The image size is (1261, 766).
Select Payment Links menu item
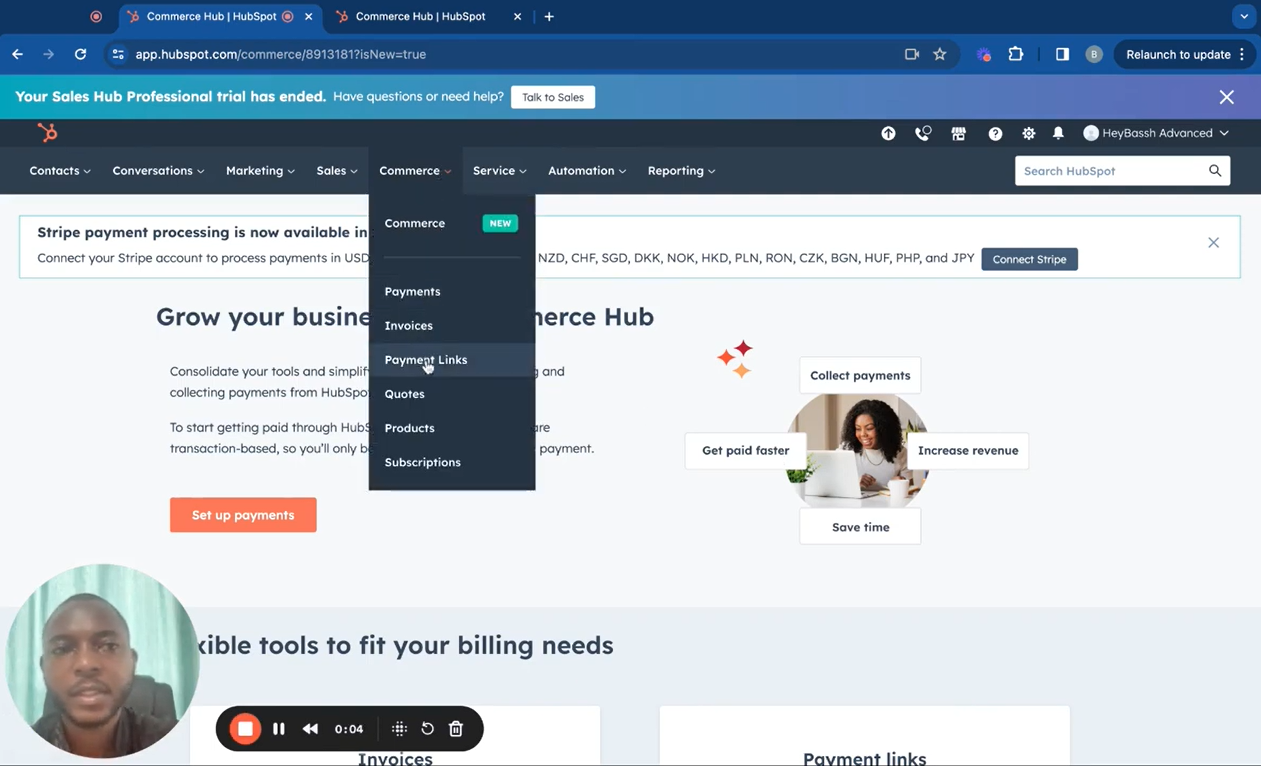pos(451,360)
